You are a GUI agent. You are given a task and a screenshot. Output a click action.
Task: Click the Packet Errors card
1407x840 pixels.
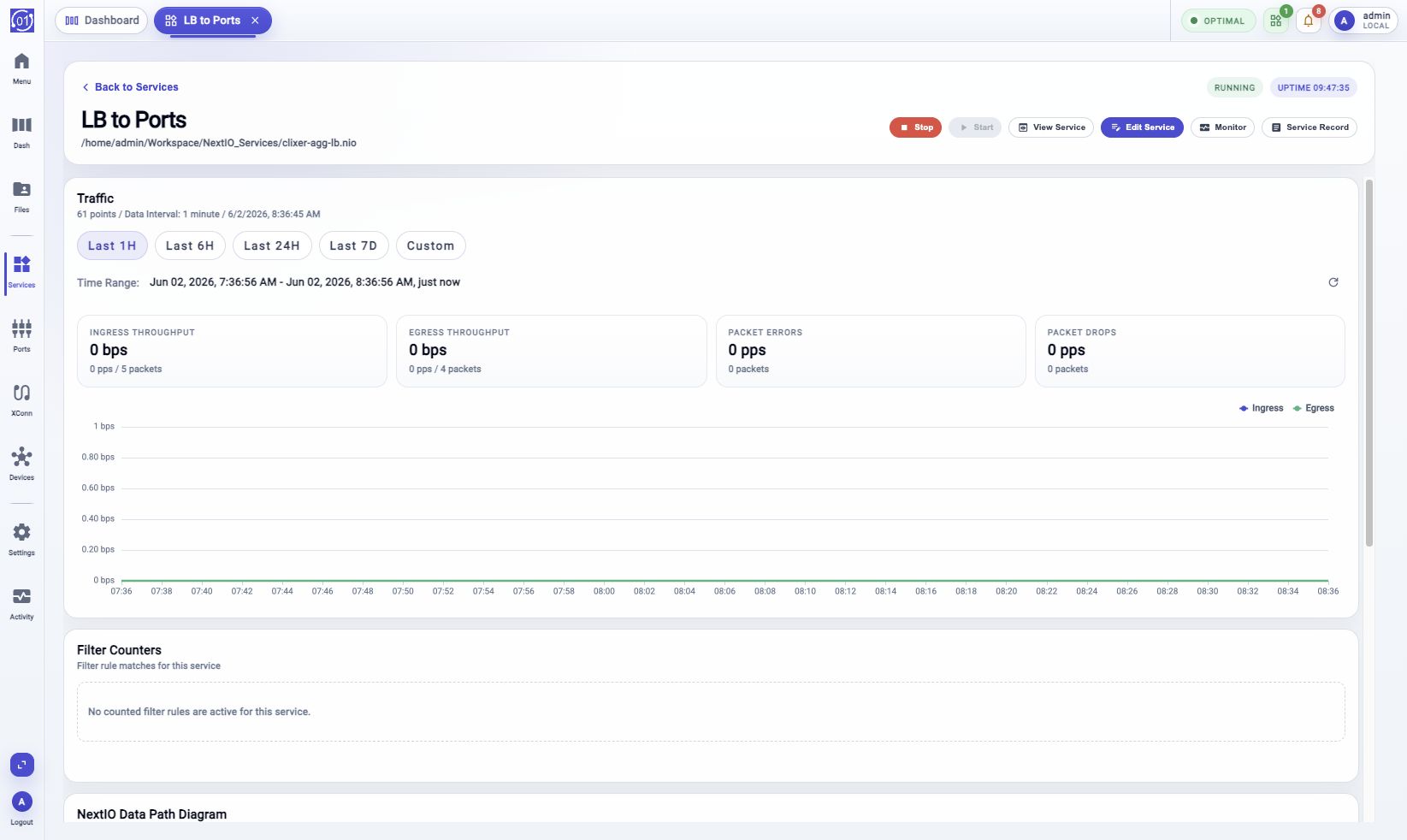(871, 352)
